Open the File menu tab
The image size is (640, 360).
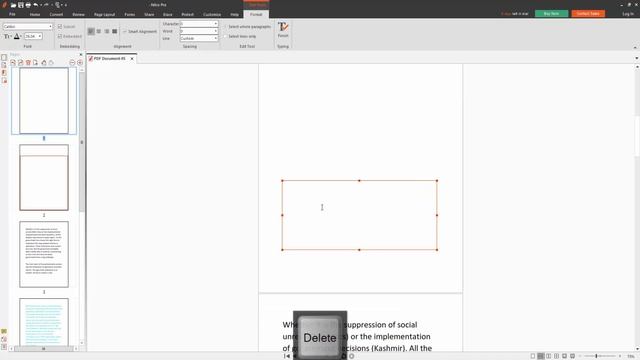coord(12,14)
